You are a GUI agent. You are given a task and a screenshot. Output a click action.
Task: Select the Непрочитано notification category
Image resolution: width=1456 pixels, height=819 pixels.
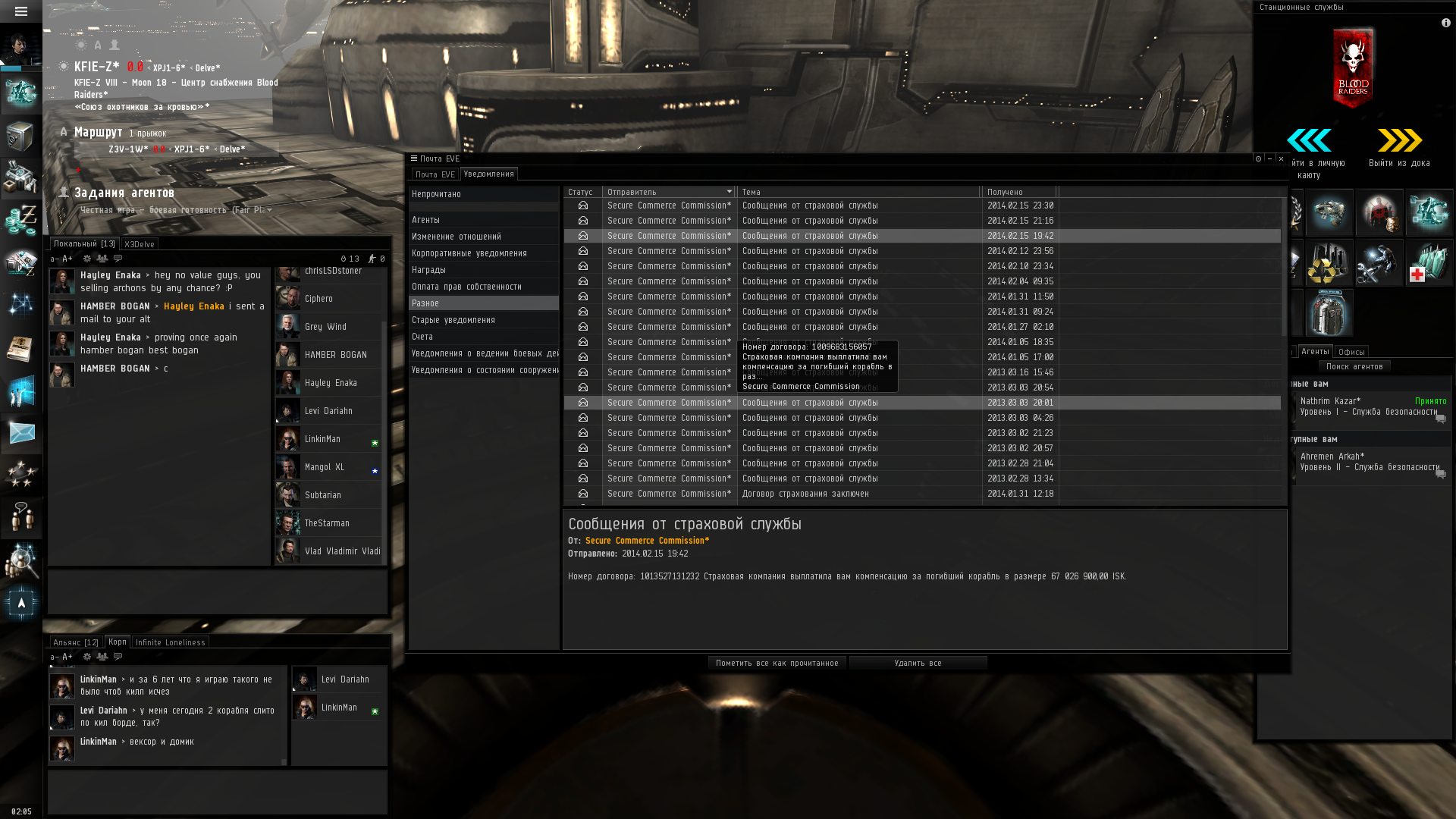coord(484,194)
